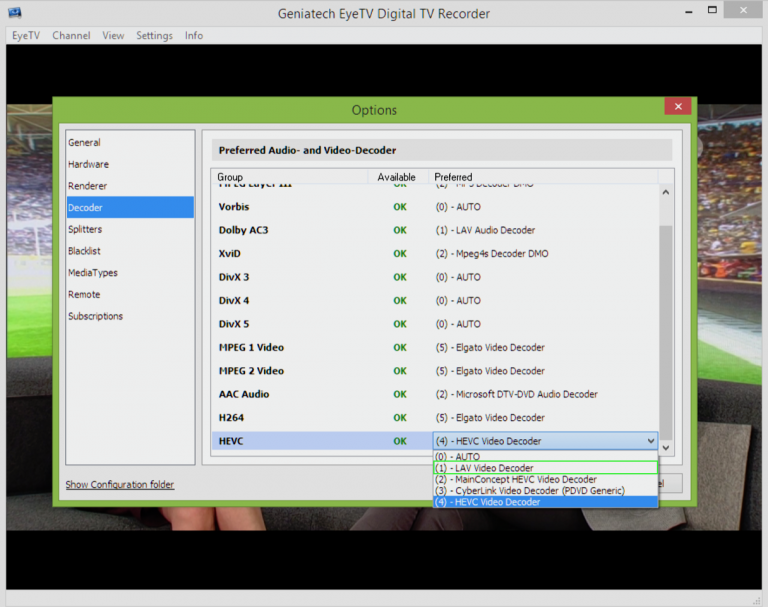Viewport: 768px width, 607px height.
Task: Choose (0) - AUTO from HEVC dropdown list
Action: (545, 456)
